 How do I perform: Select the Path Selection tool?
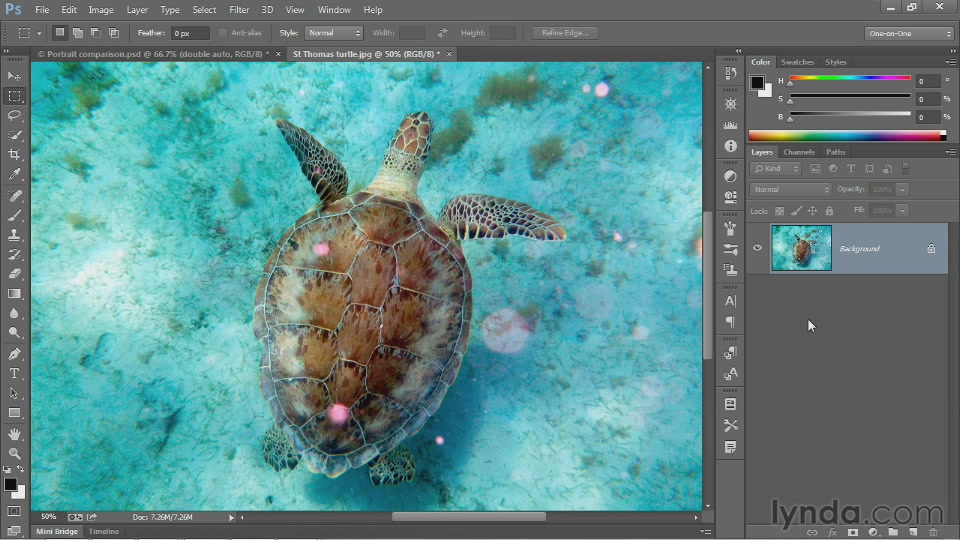14,393
